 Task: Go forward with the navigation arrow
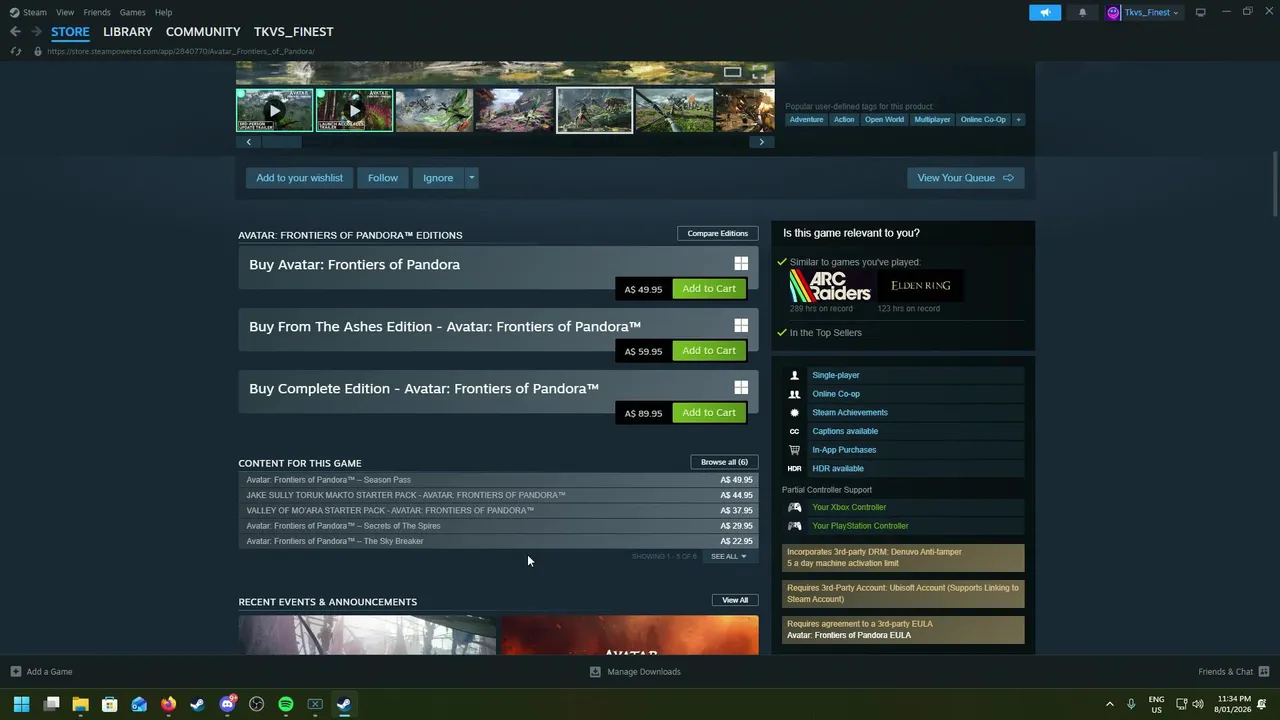coord(37,32)
